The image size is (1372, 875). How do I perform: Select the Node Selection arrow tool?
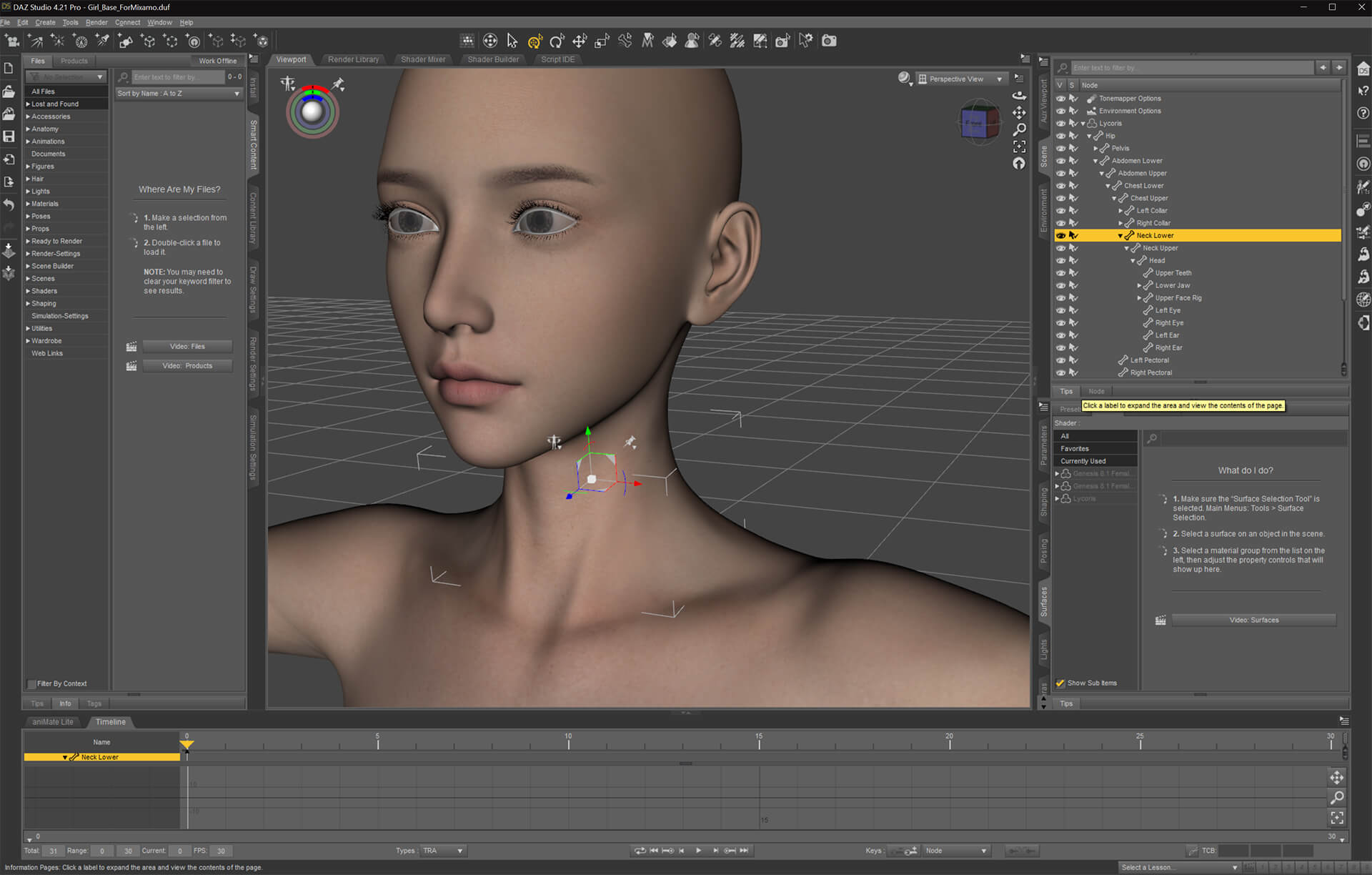512,41
